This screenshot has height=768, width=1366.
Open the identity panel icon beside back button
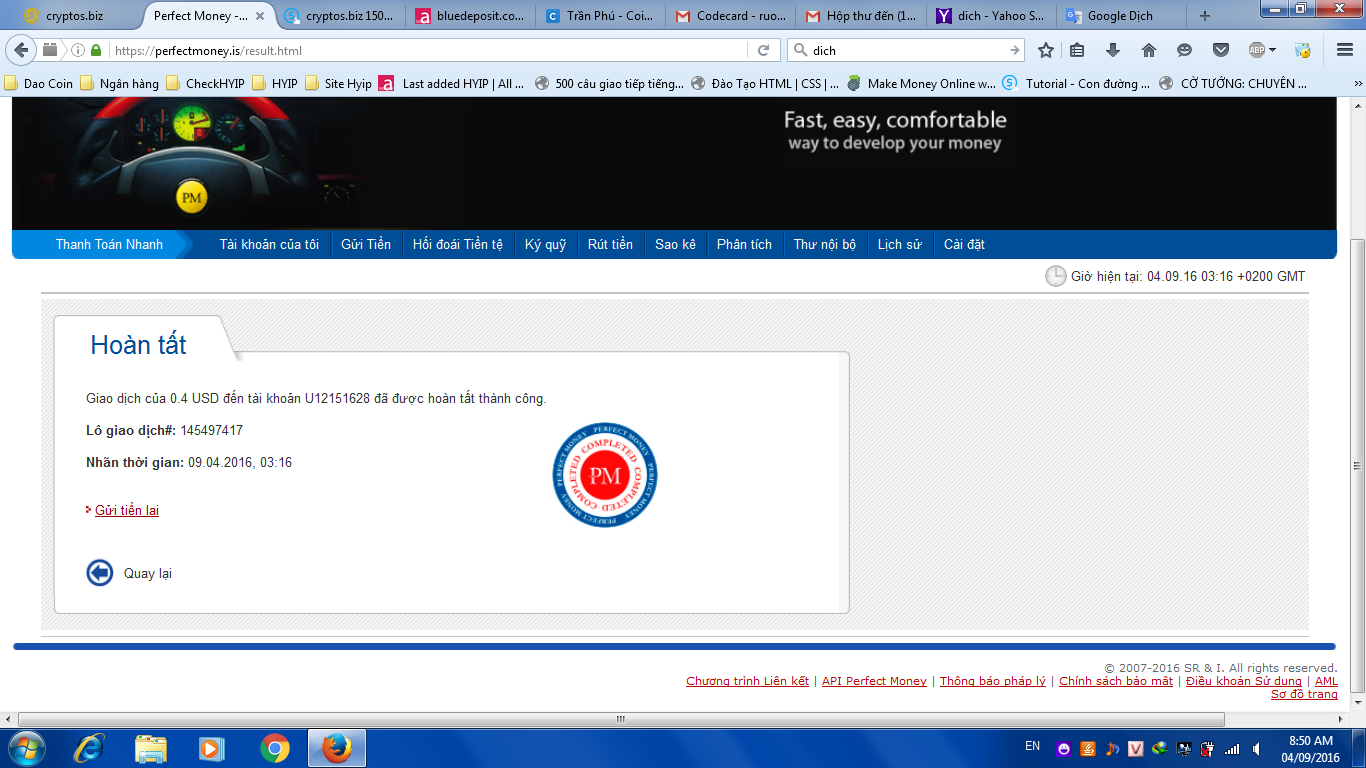50,50
